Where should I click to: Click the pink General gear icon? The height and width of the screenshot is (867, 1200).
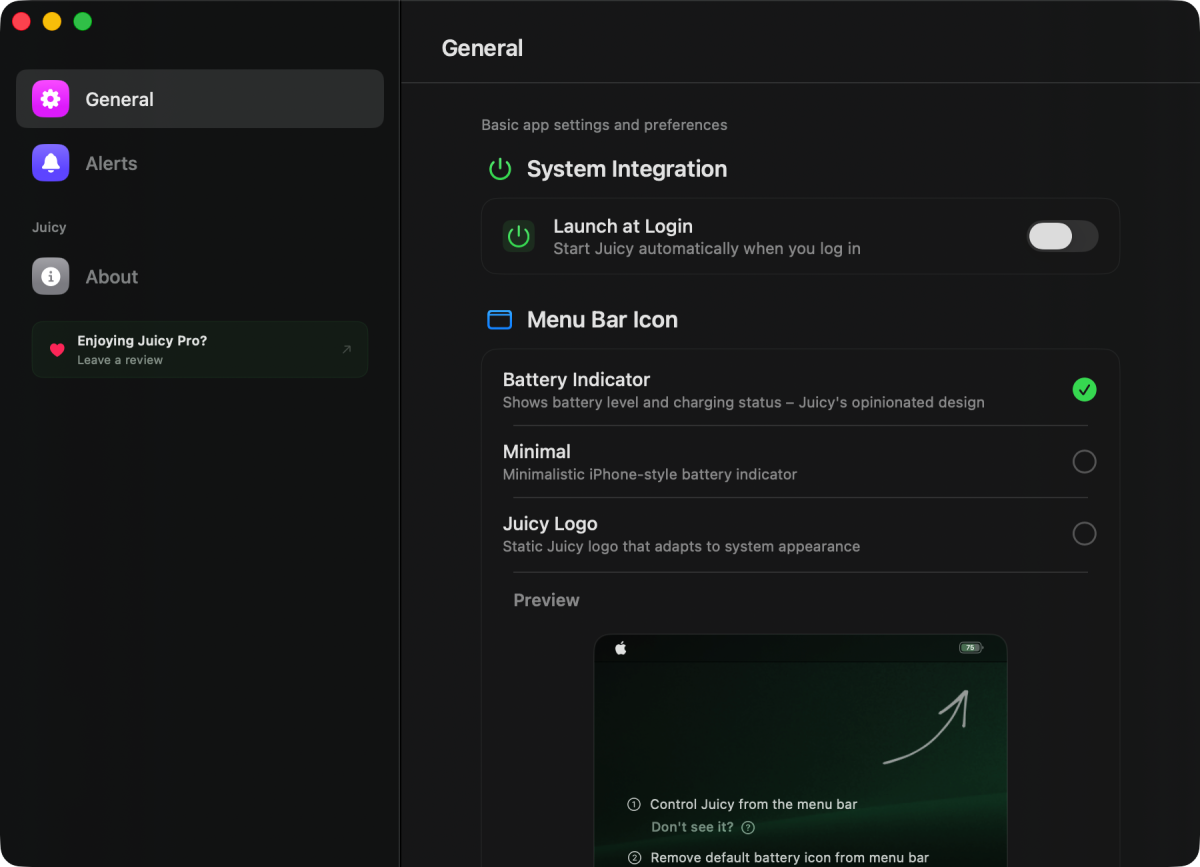(x=50, y=99)
